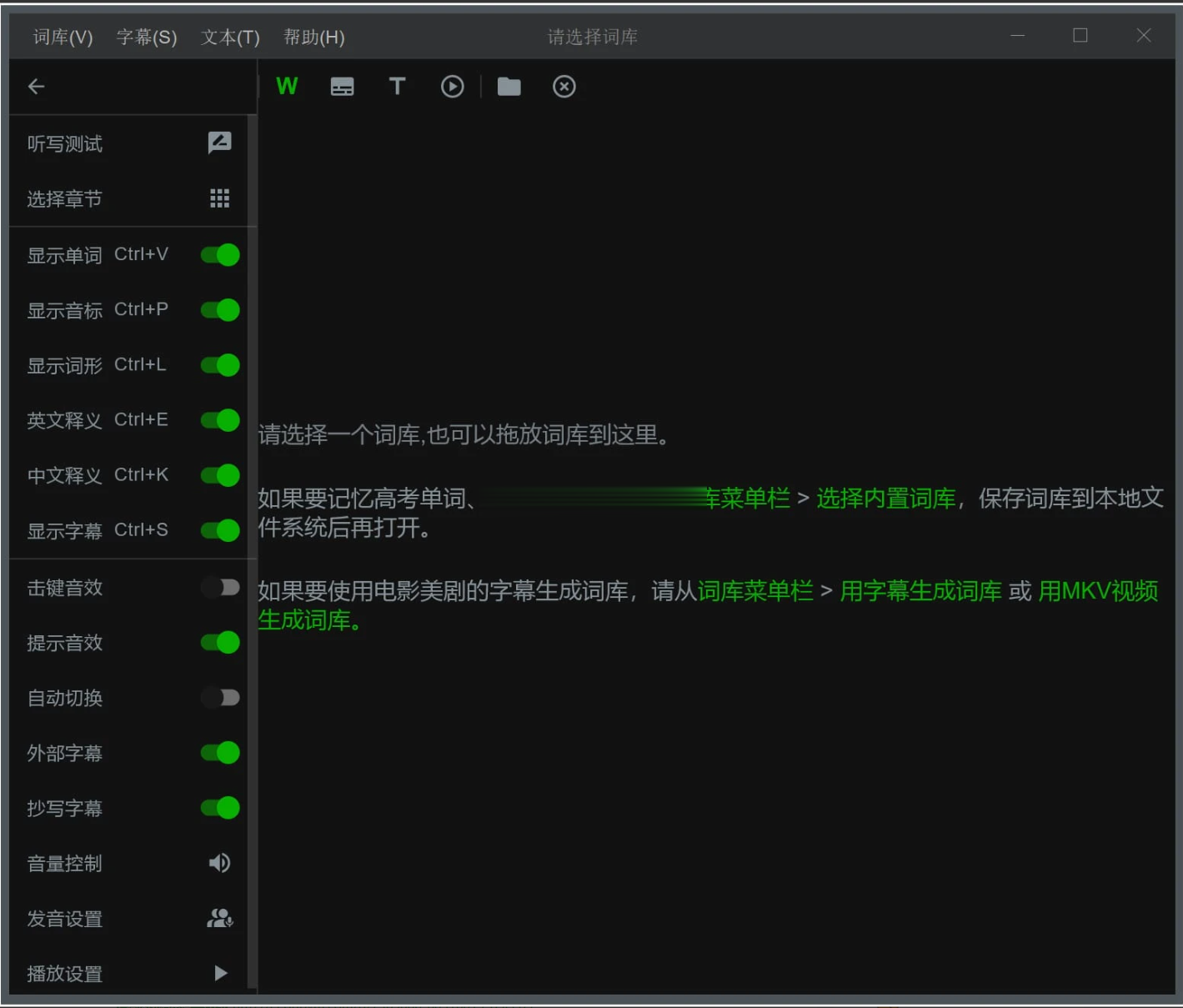
Task: Click the green W word-memorization icon
Action: [x=287, y=87]
